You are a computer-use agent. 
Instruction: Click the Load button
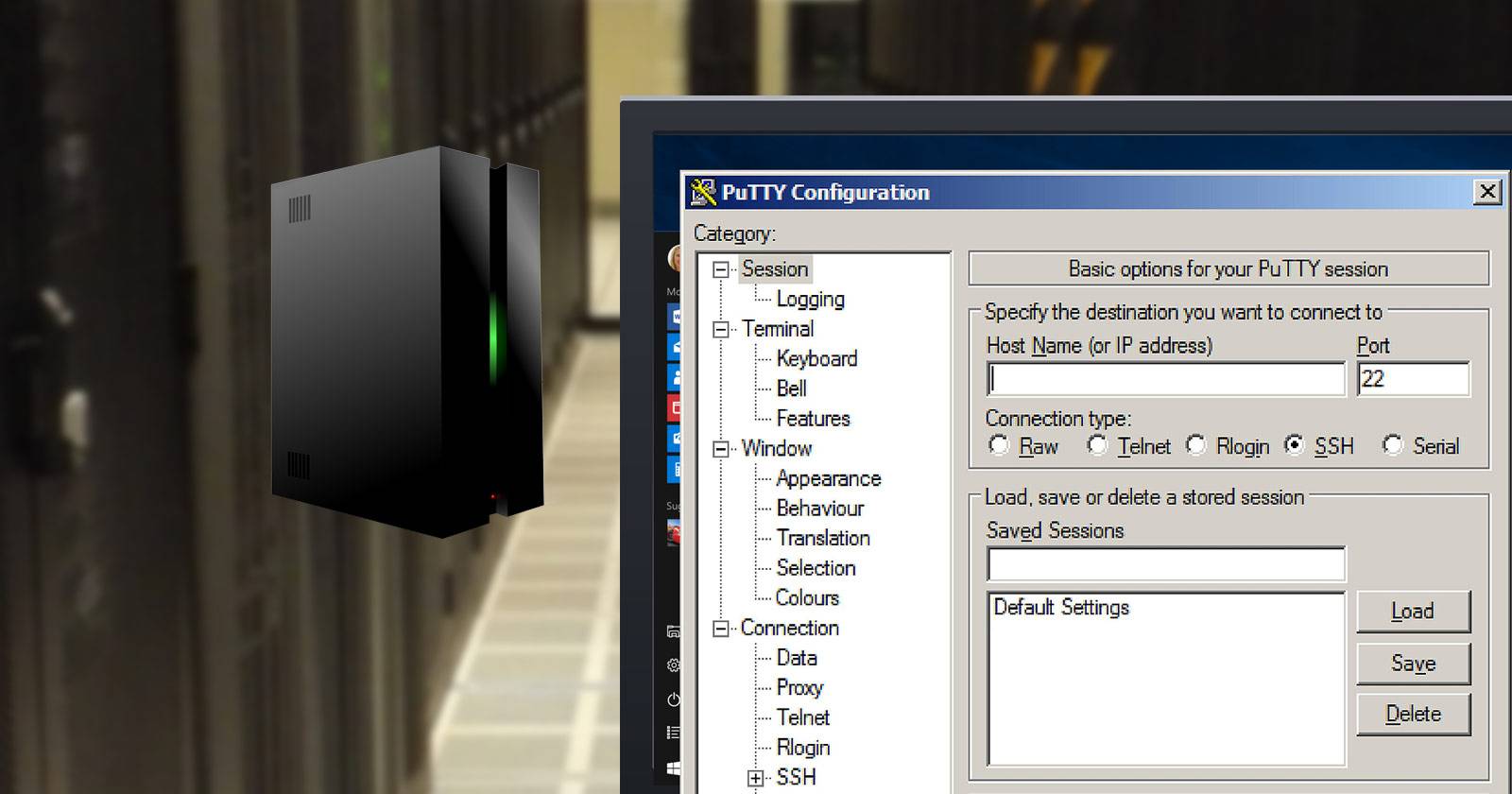pyautogui.click(x=1413, y=612)
